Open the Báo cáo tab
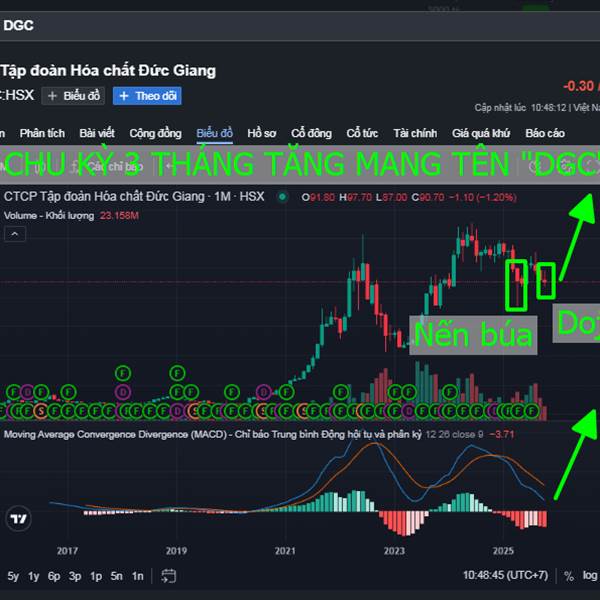 (545, 133)
